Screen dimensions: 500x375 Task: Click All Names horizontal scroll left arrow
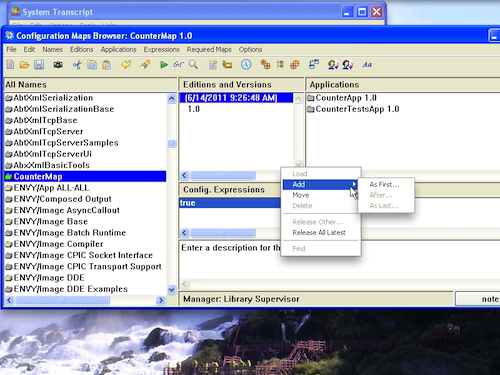coord(9,300)
